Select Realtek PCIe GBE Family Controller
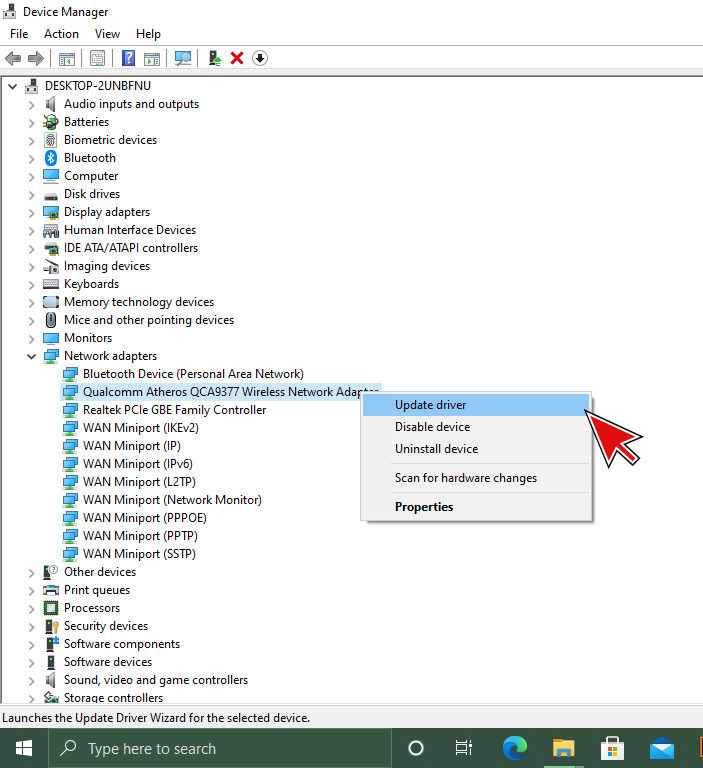The height and width of the screenshot is (768, 703). coord(174,410)
